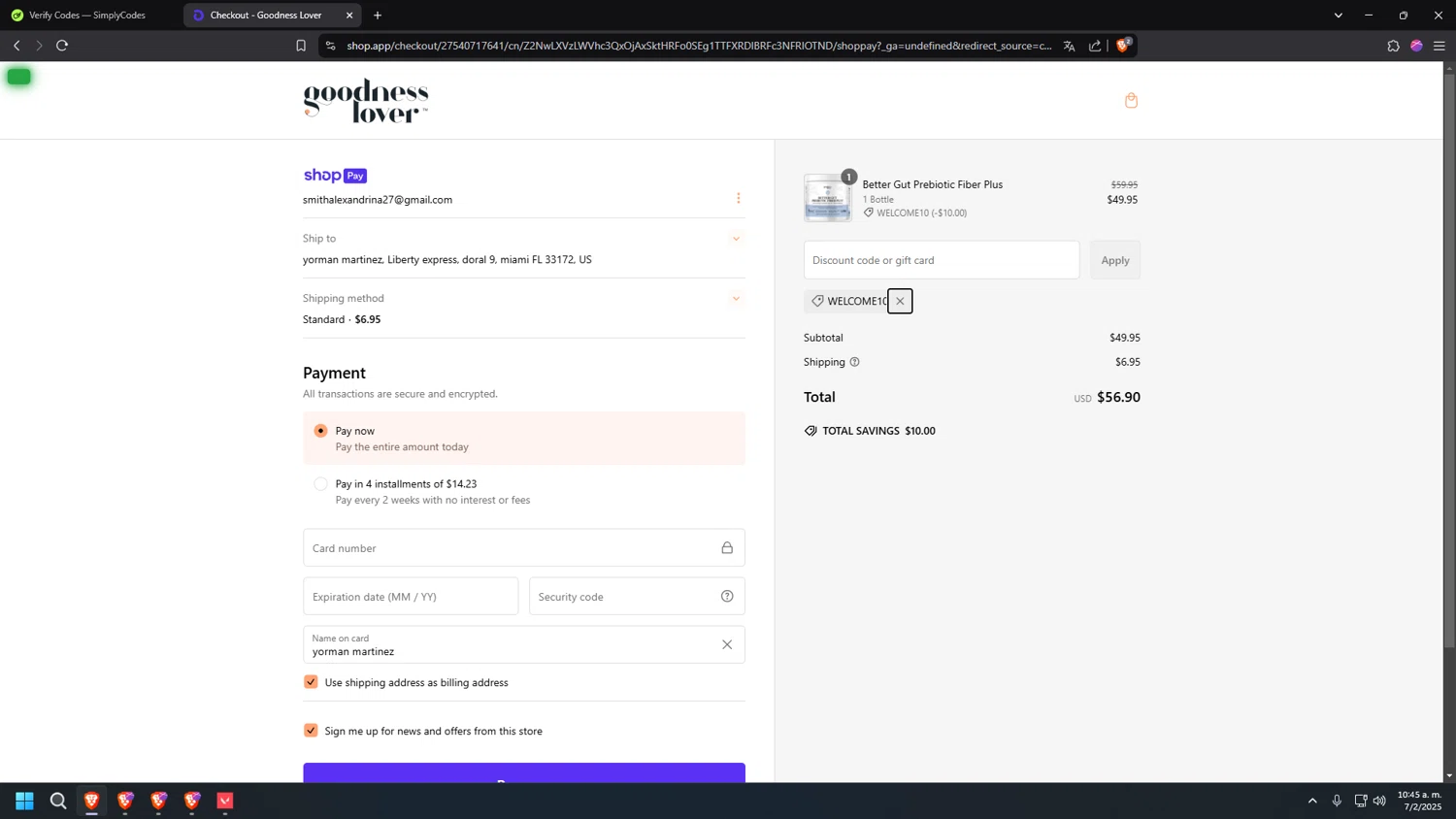The width and height of the screenshot is (1456, 819).
Task: Uncheck Sign me up for news and offers
Action: pos(311,731)
